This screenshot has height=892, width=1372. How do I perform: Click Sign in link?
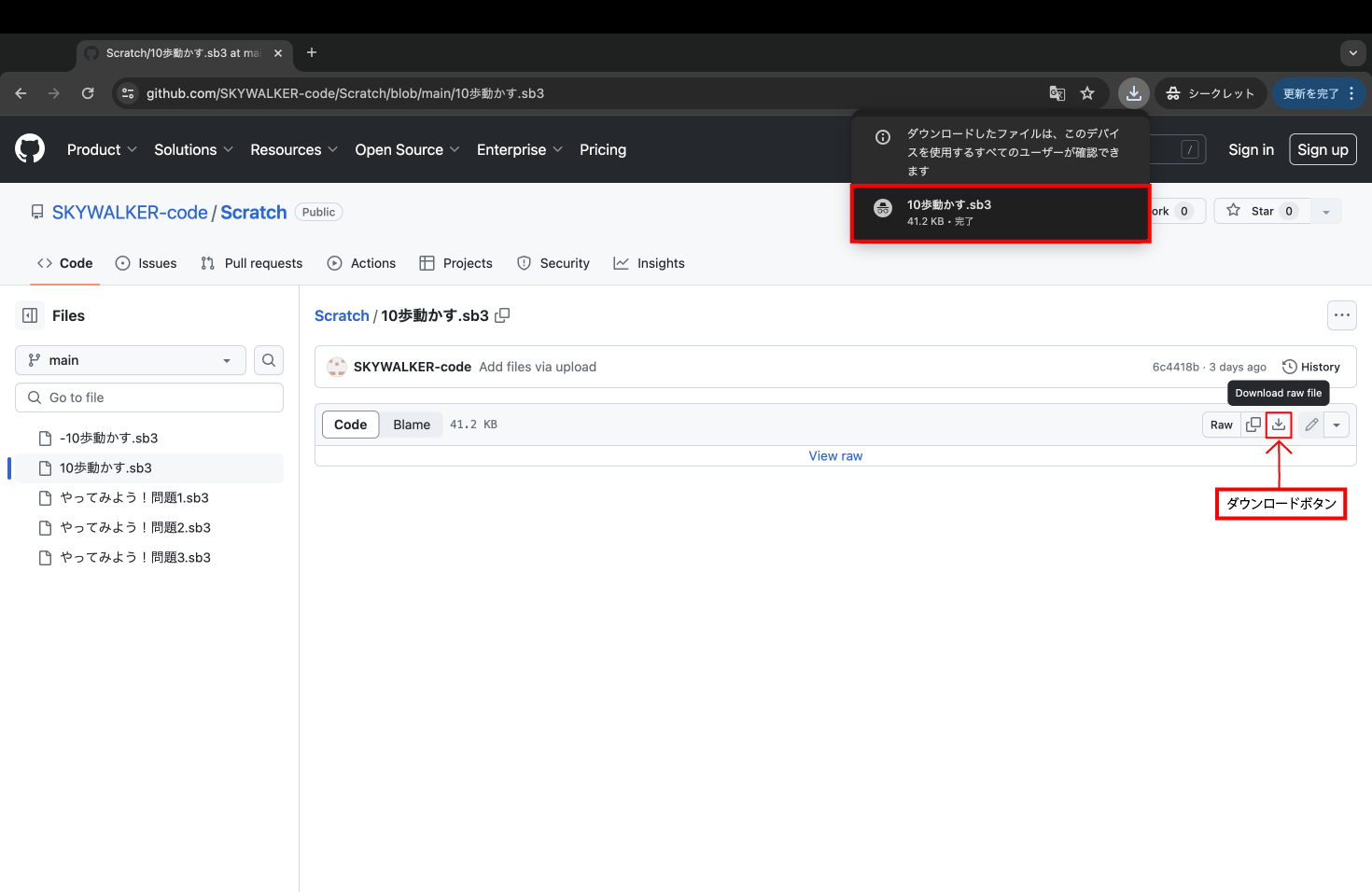[1251, 149]
